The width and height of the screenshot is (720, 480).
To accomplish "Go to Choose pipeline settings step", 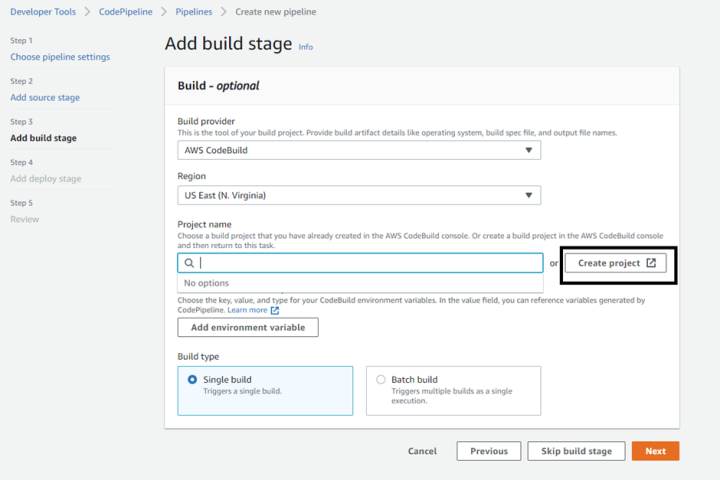I will click(x=60, y=57).
